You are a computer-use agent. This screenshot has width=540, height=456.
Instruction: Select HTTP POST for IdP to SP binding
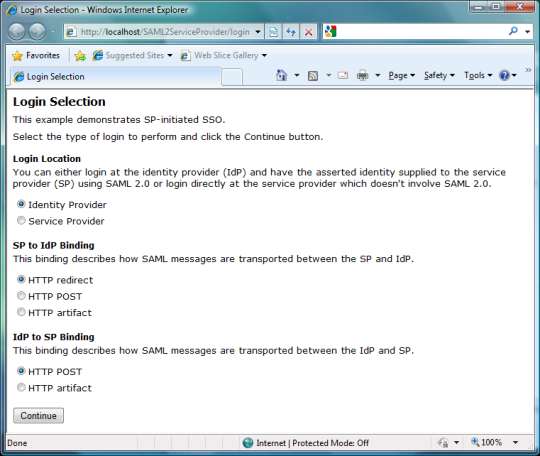[x=21, y=371]
